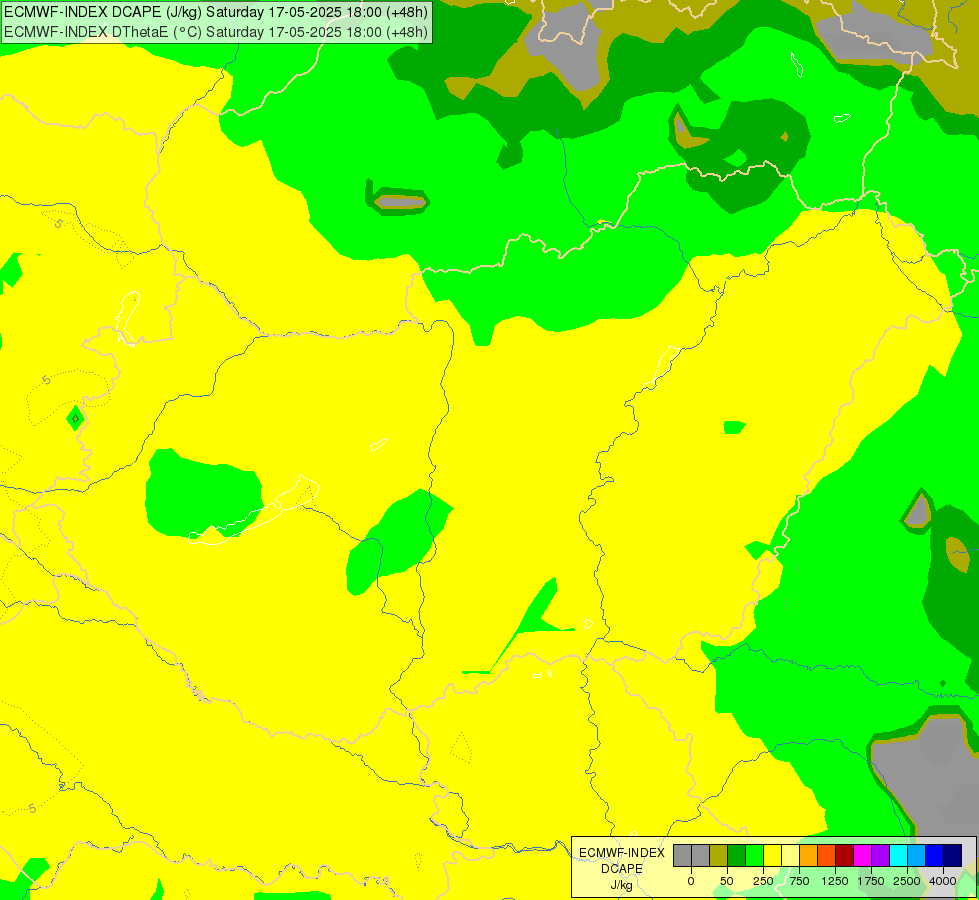Pick the red-orange legend swatch
This screenshot has height=900, width=979.
pos(827,855)
